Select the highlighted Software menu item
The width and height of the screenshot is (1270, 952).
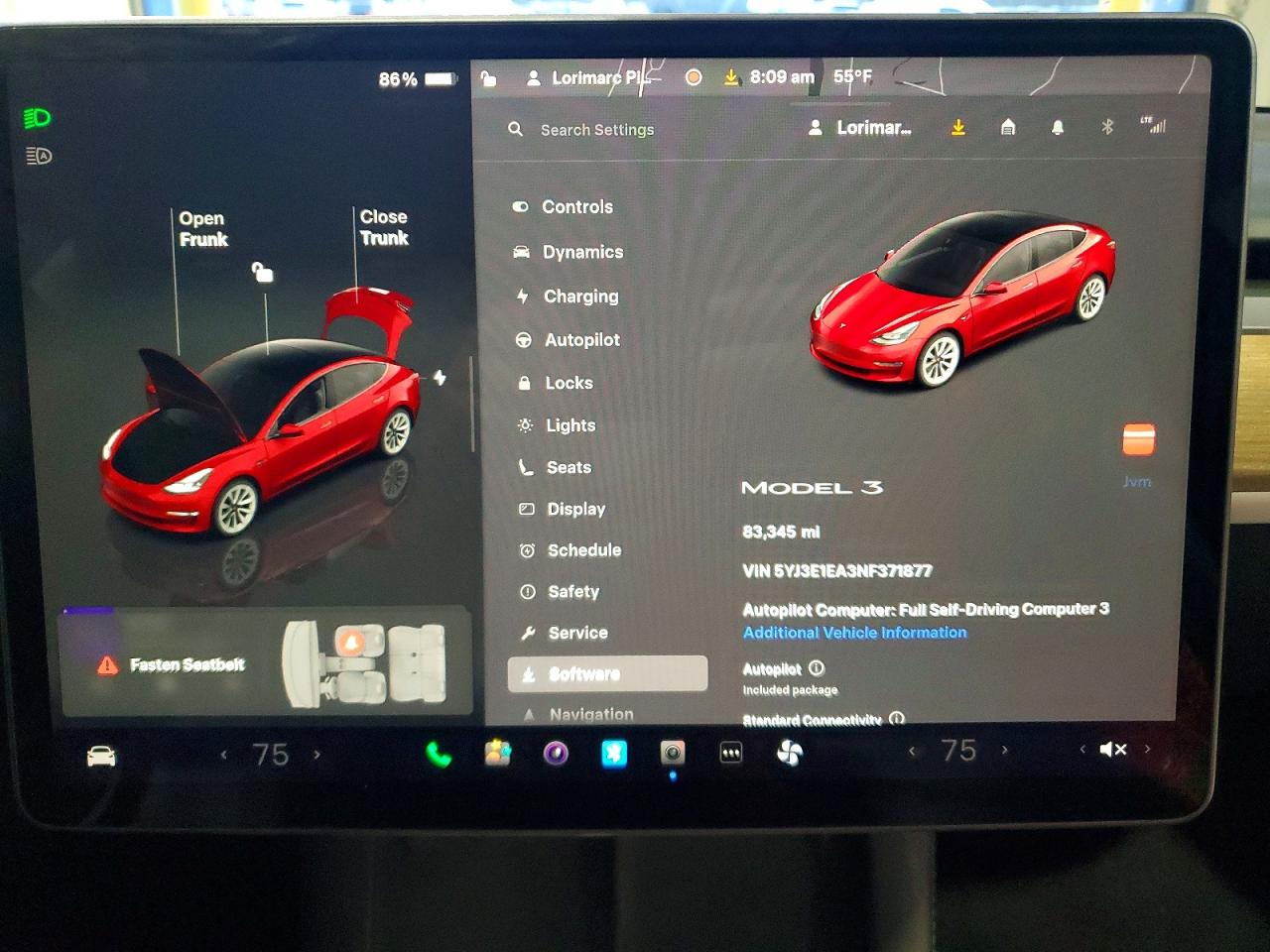[607, 673]
